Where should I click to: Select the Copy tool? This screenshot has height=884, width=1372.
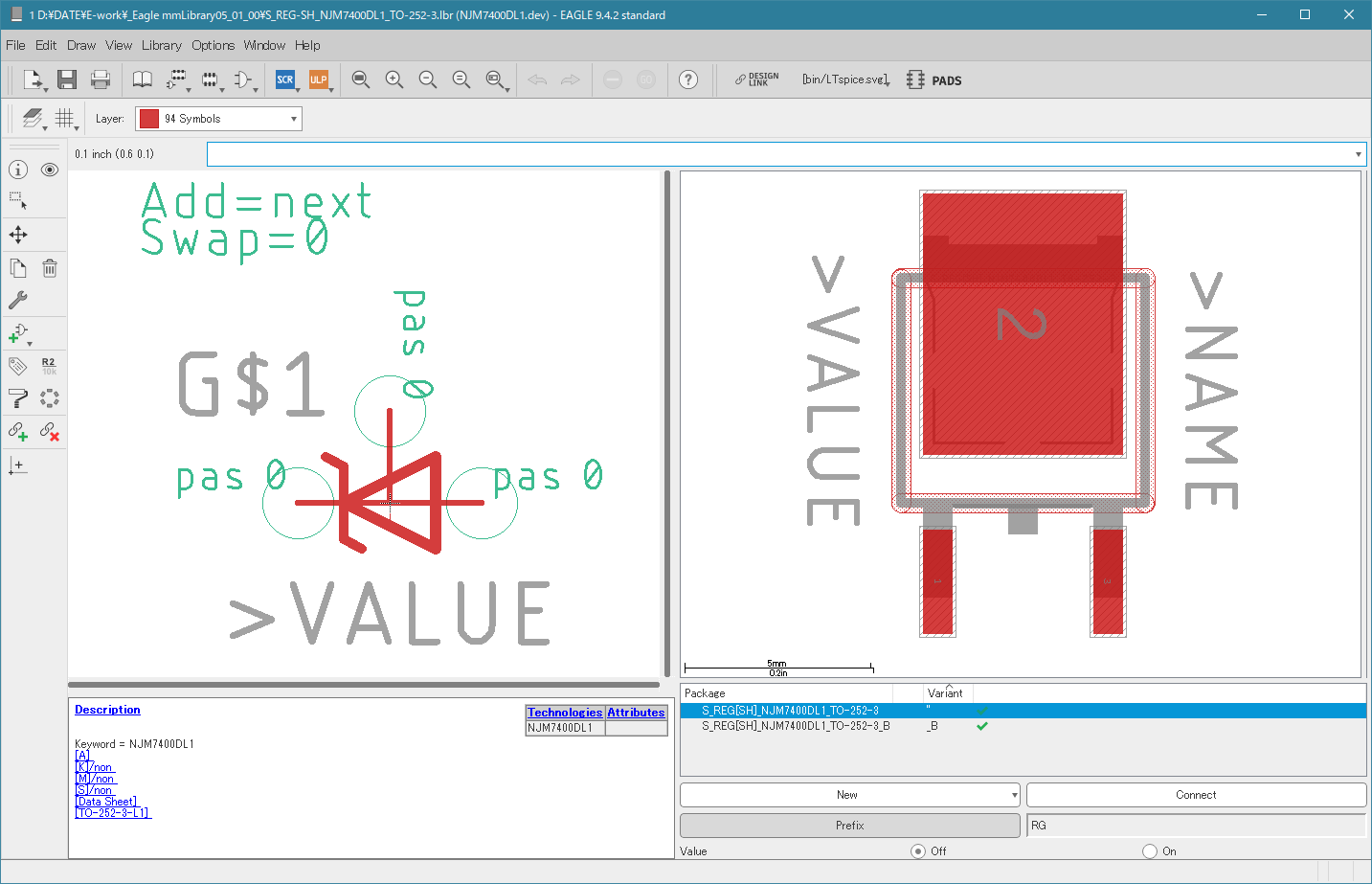[18, 268]
